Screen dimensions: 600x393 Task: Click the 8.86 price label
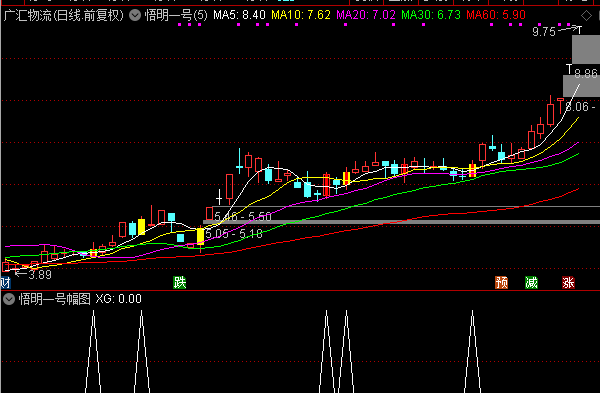coord(586,73)
